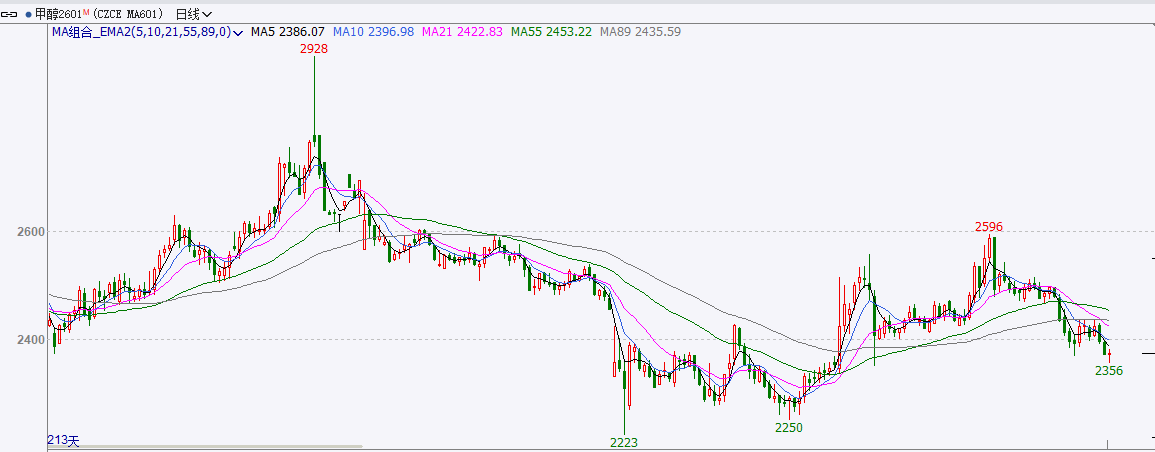Click the 2223 lowest price label
1155x452 pixels.
tap(624, 442)
